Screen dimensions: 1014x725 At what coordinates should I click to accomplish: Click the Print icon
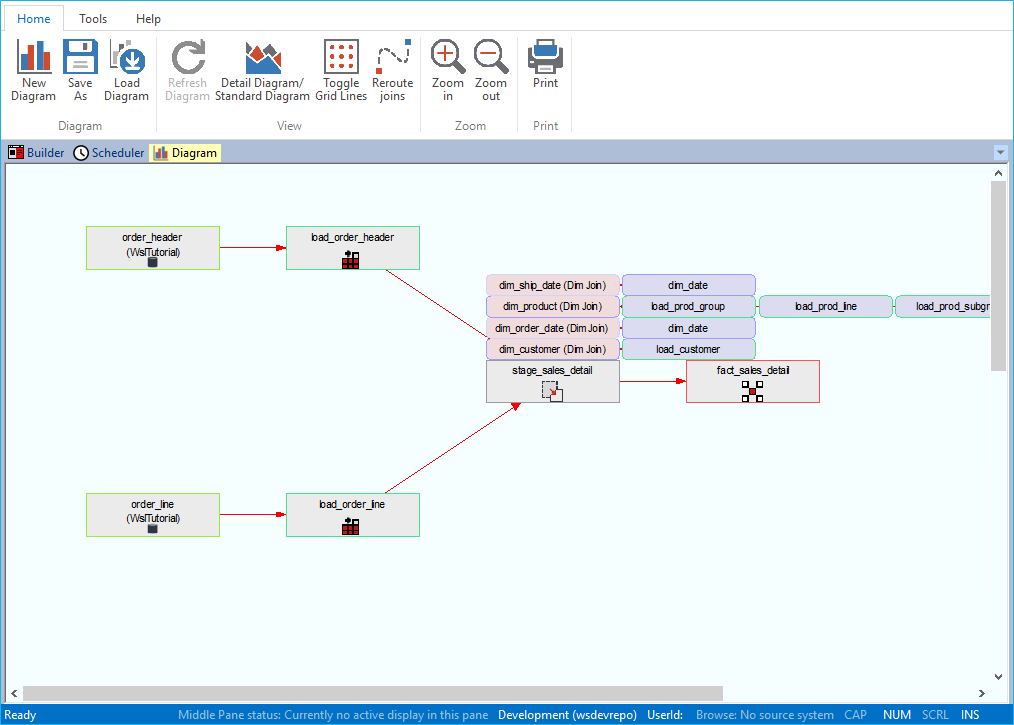(545, 56)
